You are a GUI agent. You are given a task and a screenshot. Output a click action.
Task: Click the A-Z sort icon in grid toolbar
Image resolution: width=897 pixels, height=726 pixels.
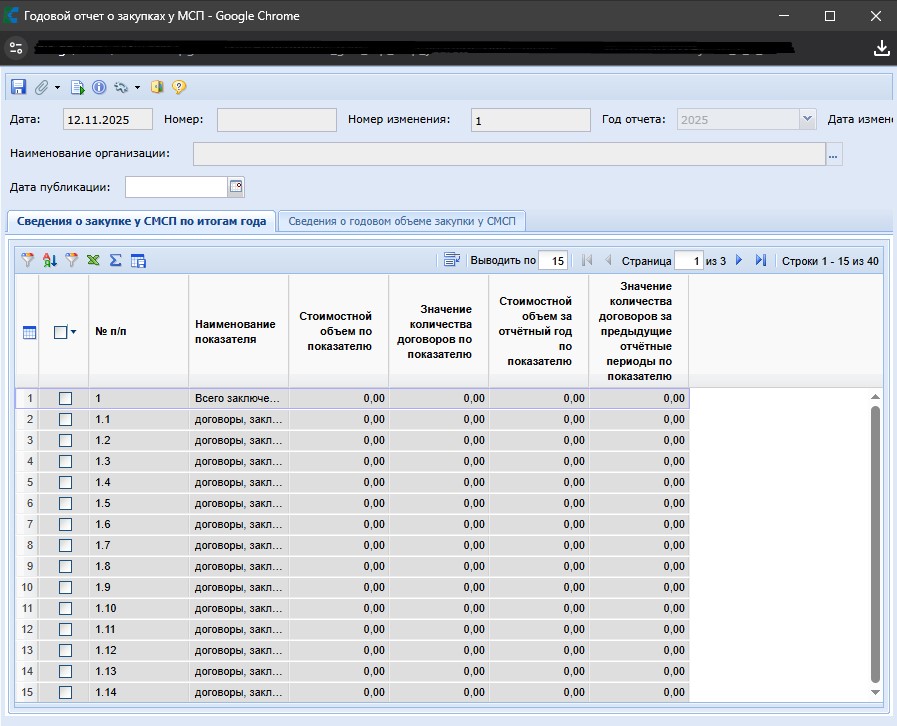49,260
